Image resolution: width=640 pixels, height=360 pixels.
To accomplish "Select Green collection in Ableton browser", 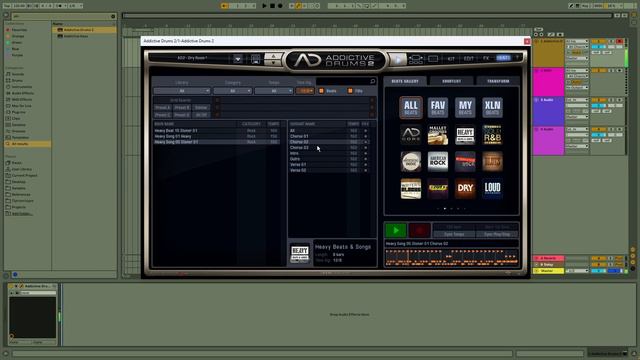I will pos(17,42).
